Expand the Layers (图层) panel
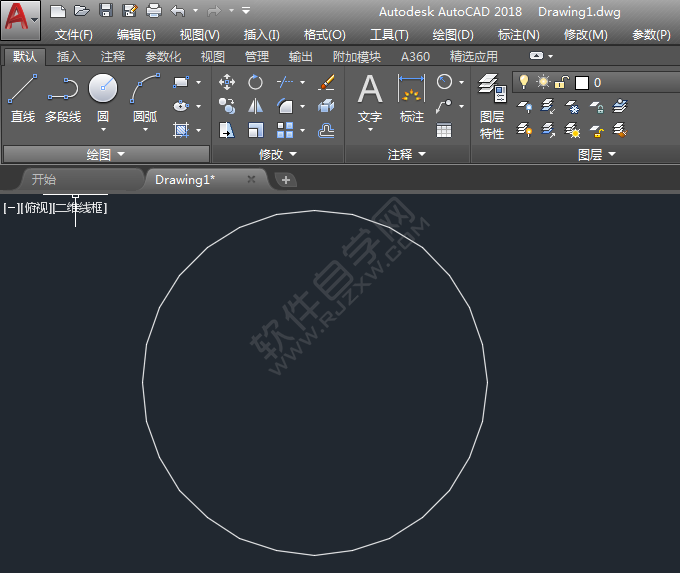Screen dimensions: 680x573 click(x=597, y=154)
